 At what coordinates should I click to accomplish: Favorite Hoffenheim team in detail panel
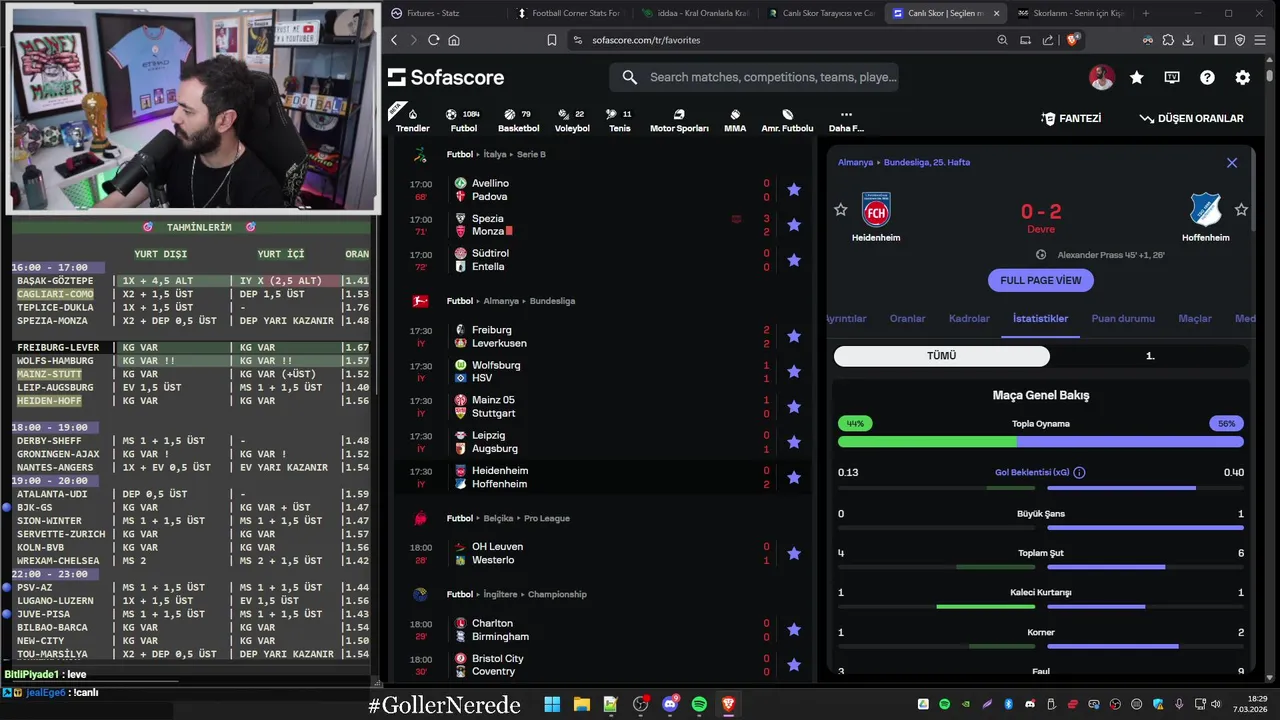point(1241,210)
